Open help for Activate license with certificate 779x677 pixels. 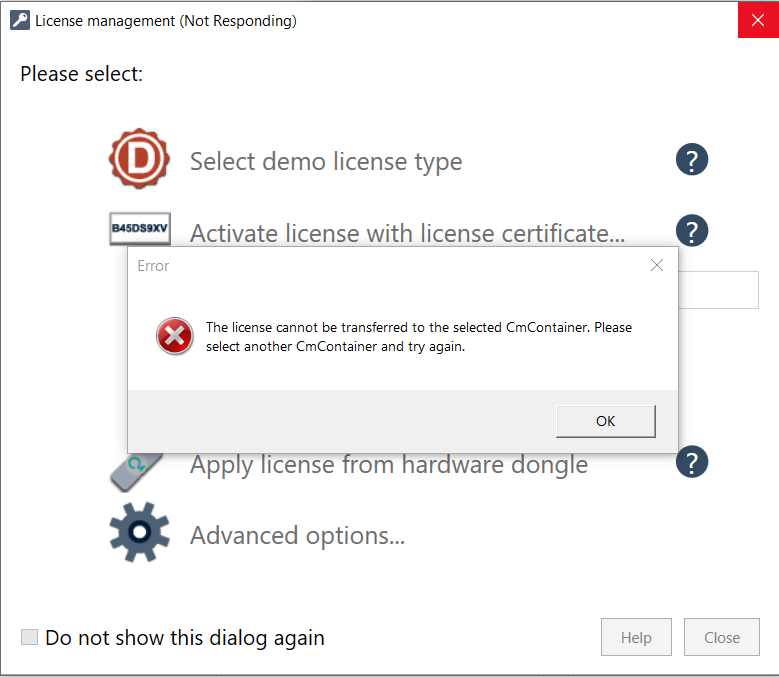coord(692,230)
